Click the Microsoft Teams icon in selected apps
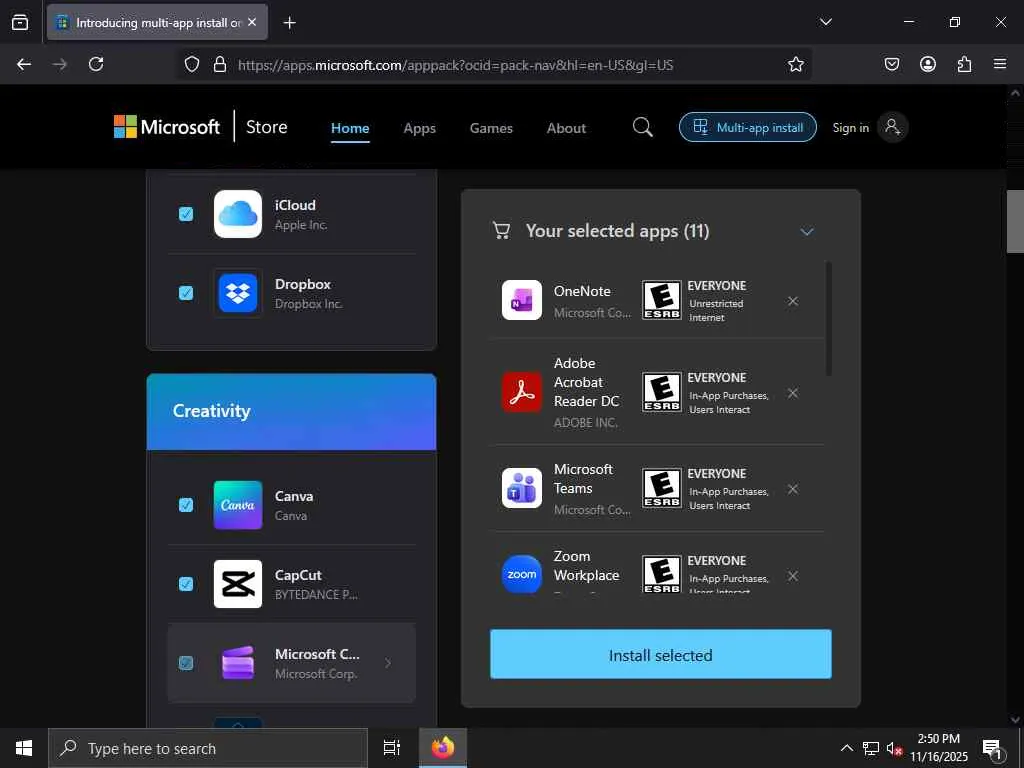This screenshot has width=1024, height=768. click(522, 488)
